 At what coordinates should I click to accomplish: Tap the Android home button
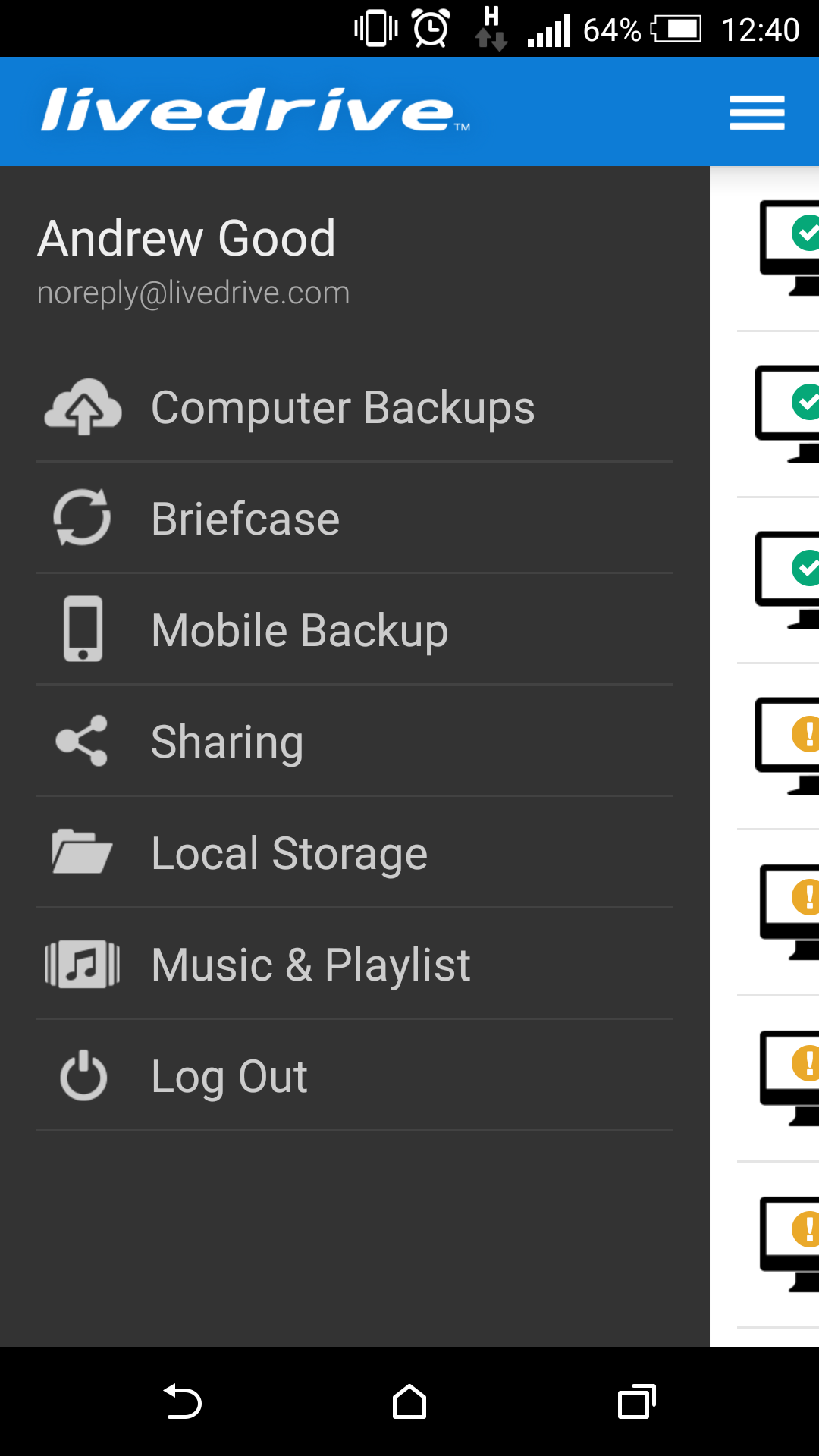[409, 1401]
